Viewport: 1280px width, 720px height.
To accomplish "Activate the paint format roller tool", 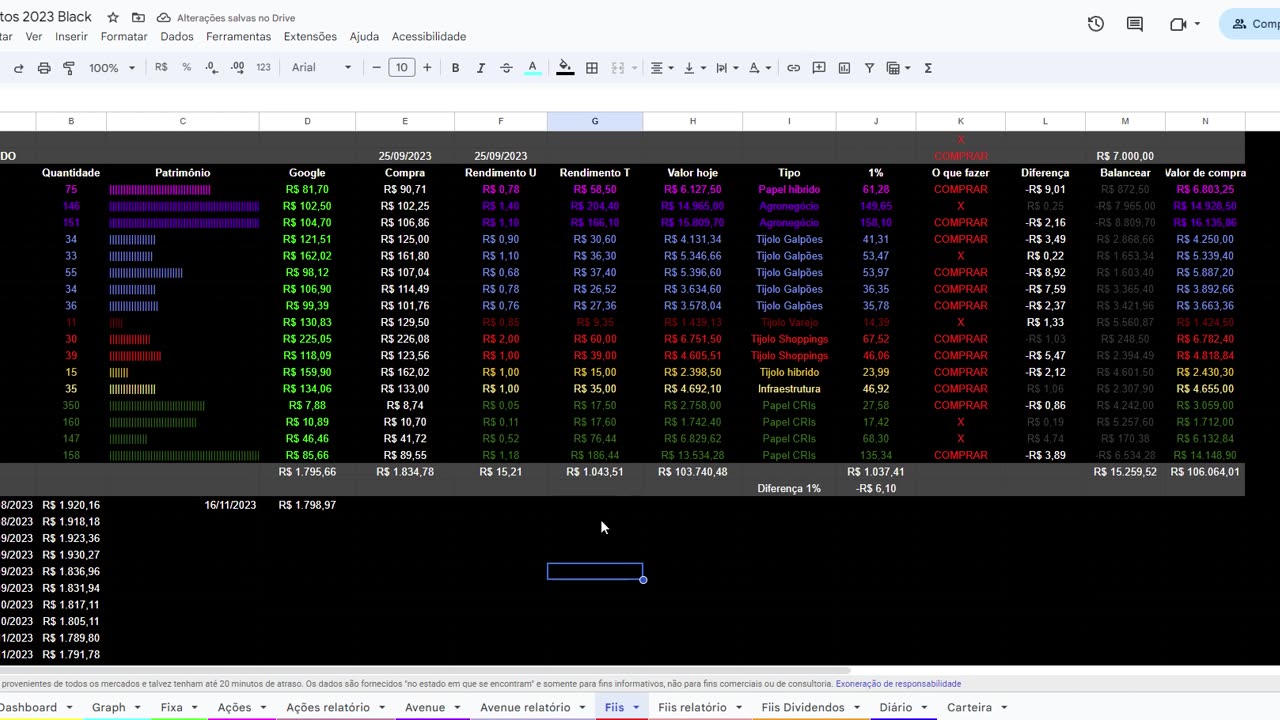I will pyautogui.click(x=69, y=68).
